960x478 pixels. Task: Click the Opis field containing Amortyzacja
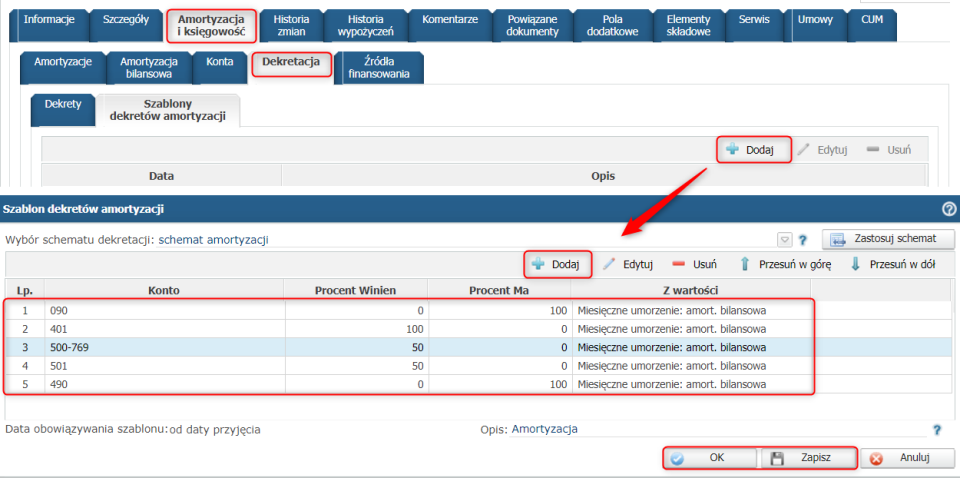718,429
